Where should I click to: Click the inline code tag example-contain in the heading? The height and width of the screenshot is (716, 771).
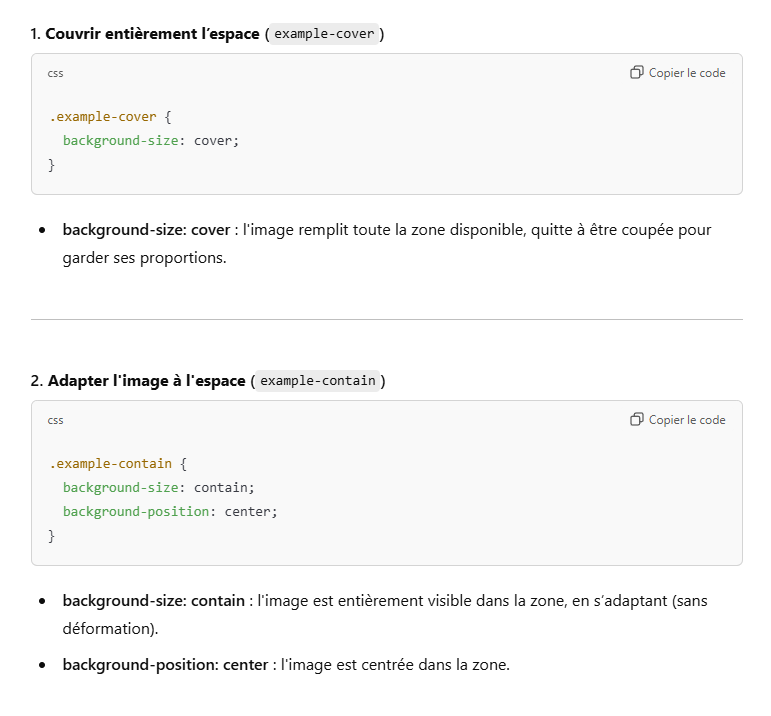317,381
